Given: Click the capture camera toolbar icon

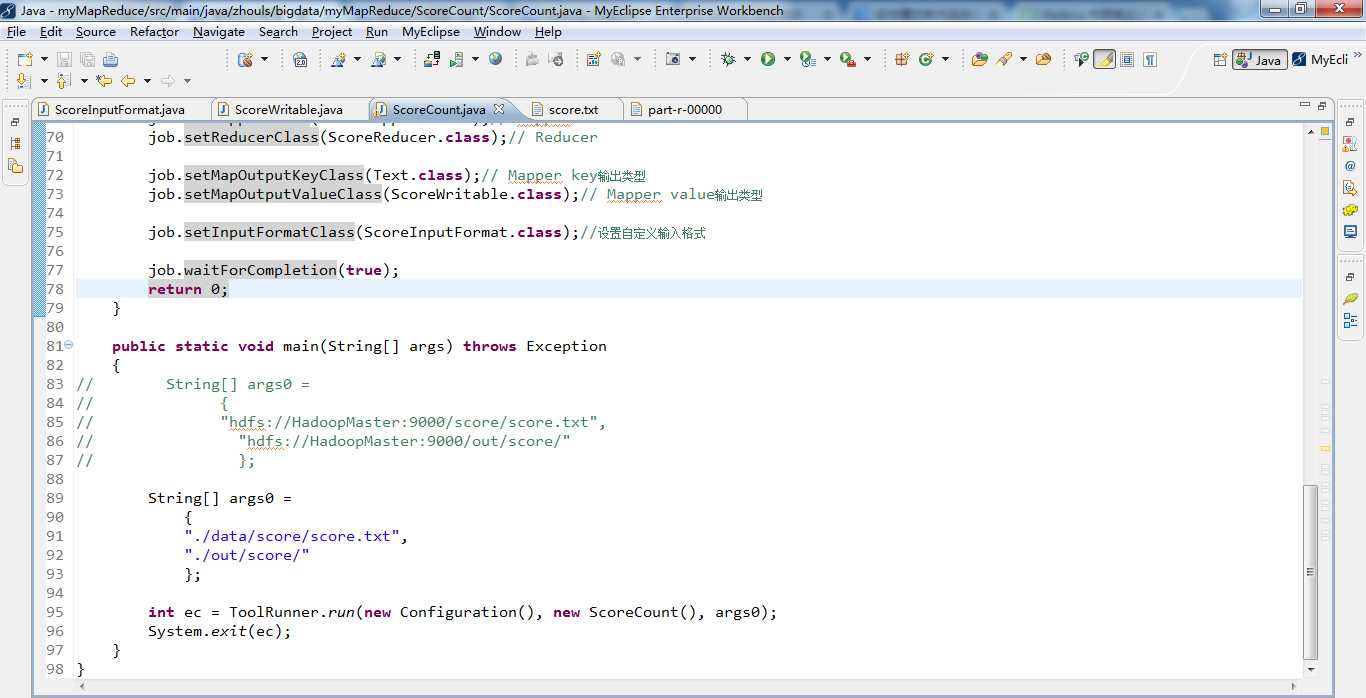Looking at the screenshot, I should click(x=673, y=59).
